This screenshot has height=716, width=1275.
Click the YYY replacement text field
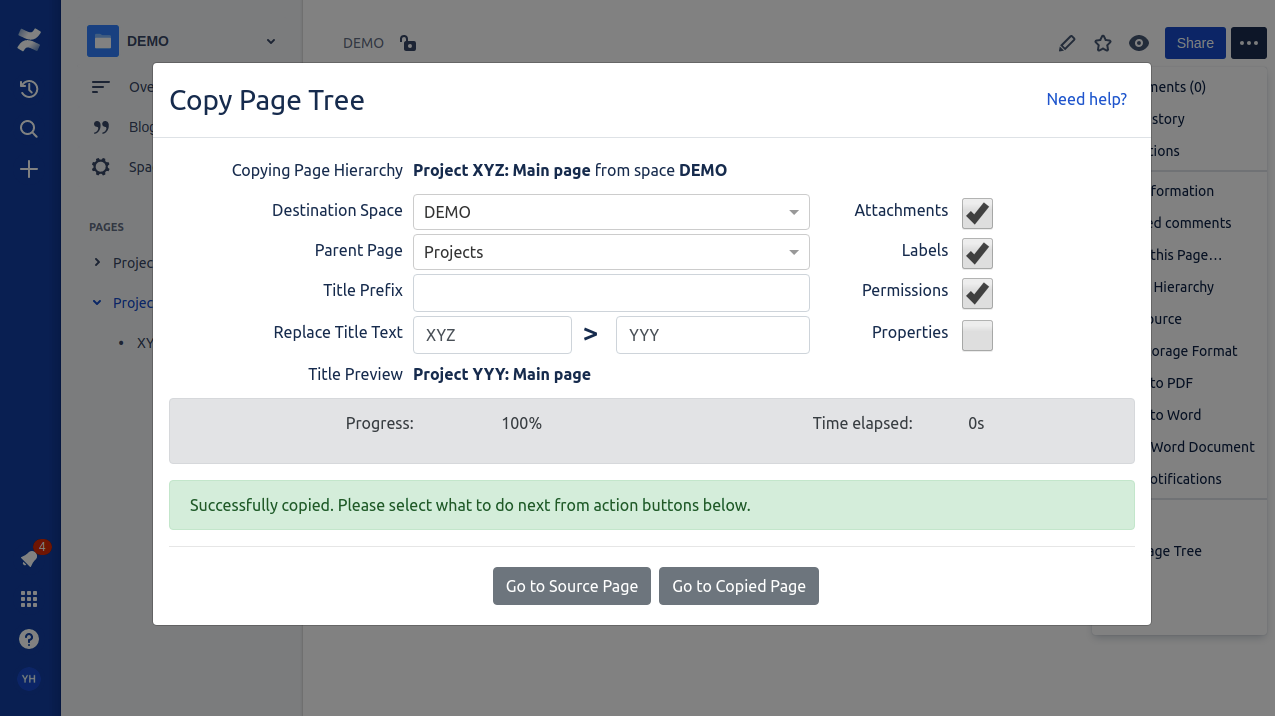tap(713, 335)
